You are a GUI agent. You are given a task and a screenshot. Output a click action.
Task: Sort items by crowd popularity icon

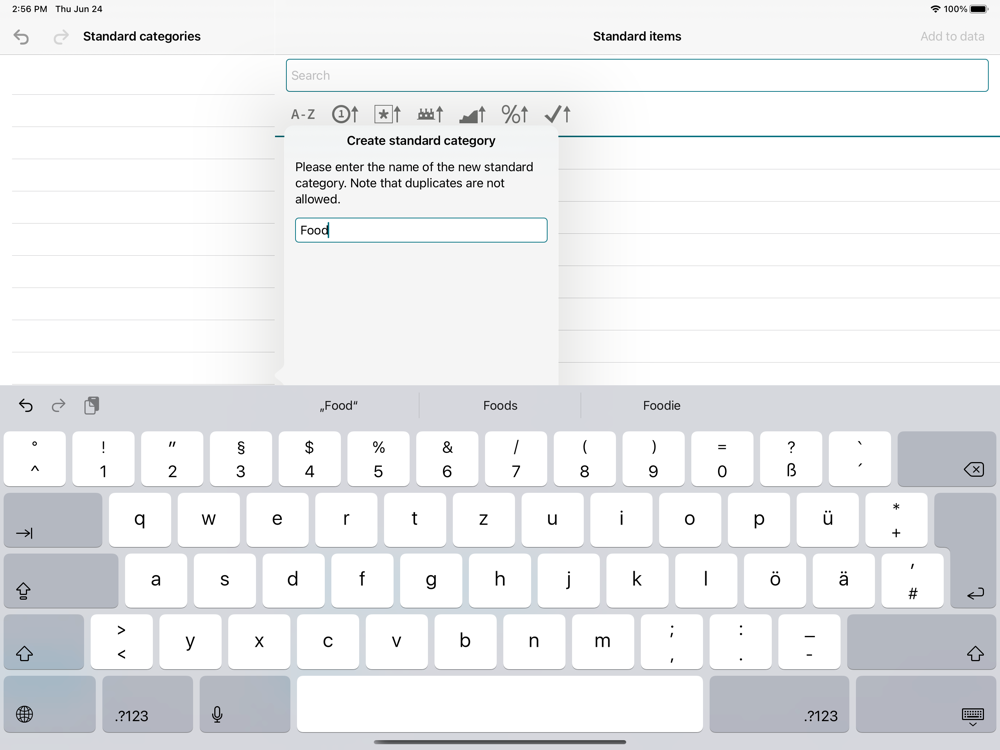pyautogui.click(x=430, y=114)
